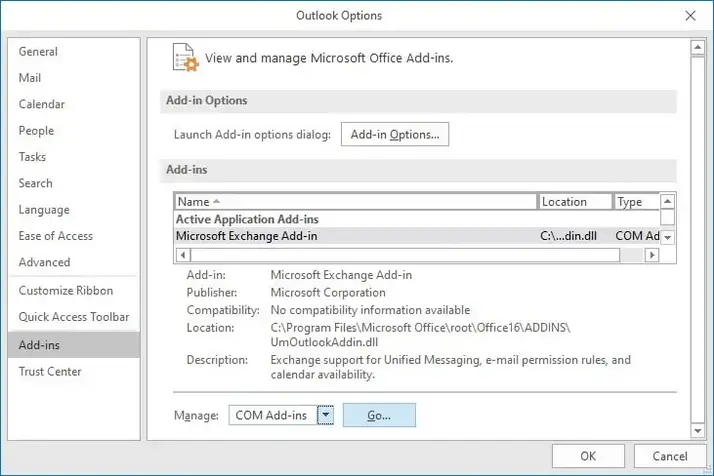The width and height of the screenshot is (714, 476).
Task: Open Quick Access Toolbar settings
Action: pos(74,317)
